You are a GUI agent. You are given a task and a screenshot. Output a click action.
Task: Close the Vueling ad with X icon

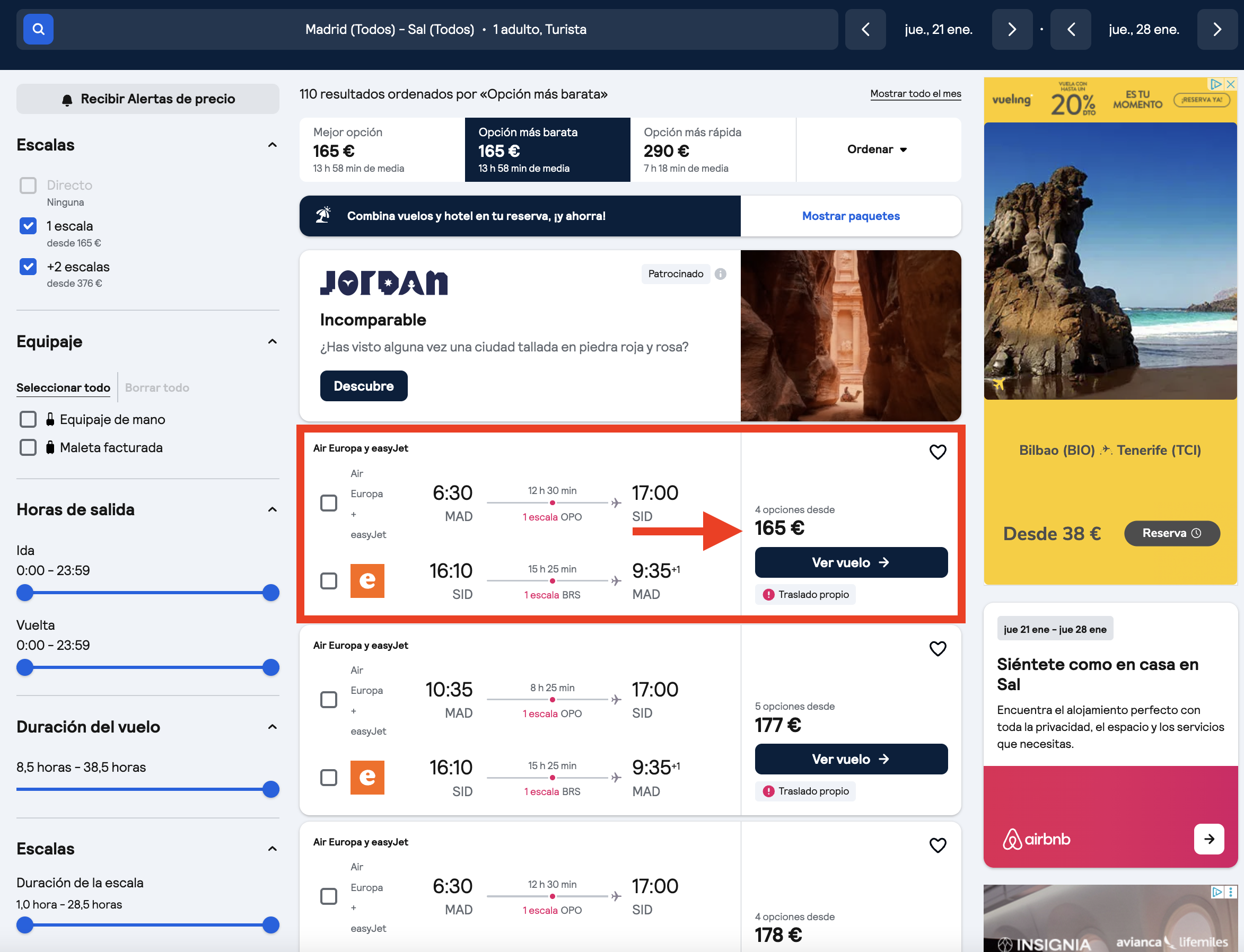[x=1230, y=84]
